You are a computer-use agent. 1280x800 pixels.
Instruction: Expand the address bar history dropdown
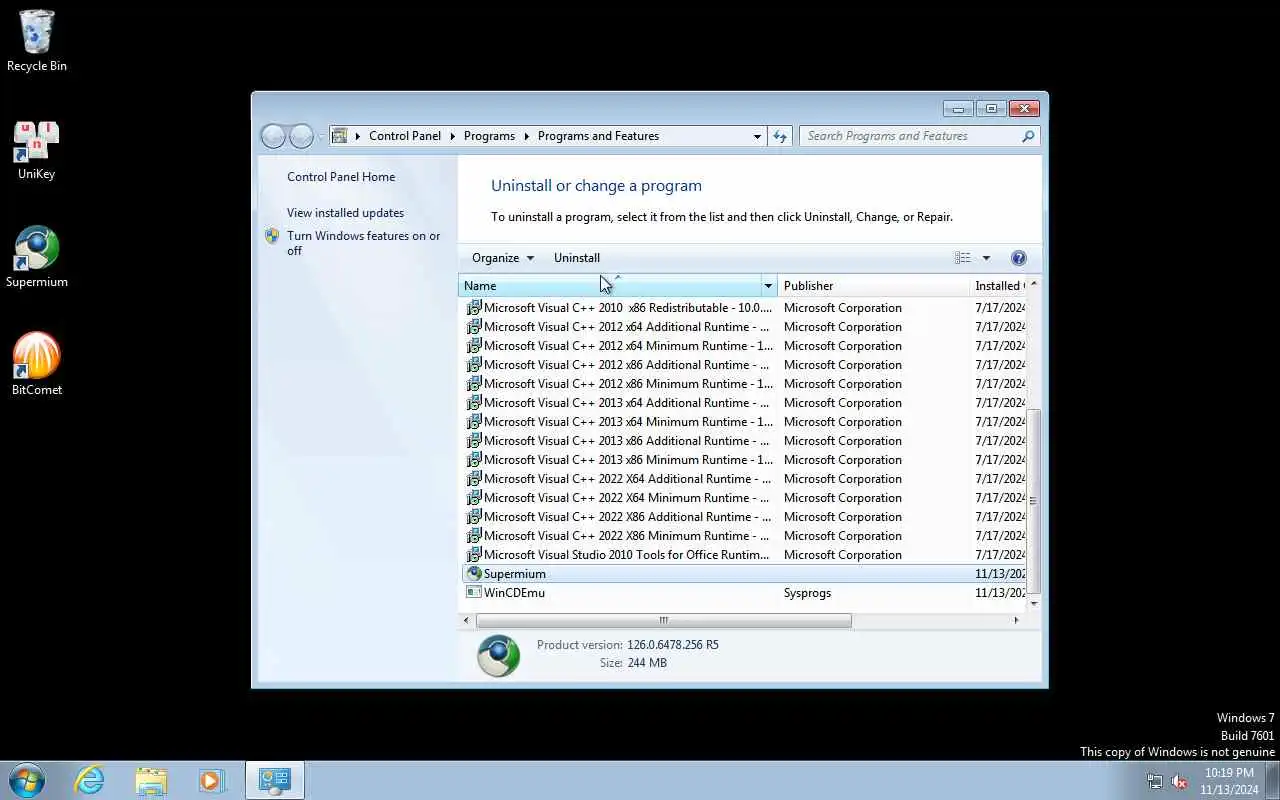tap(757, 136)
